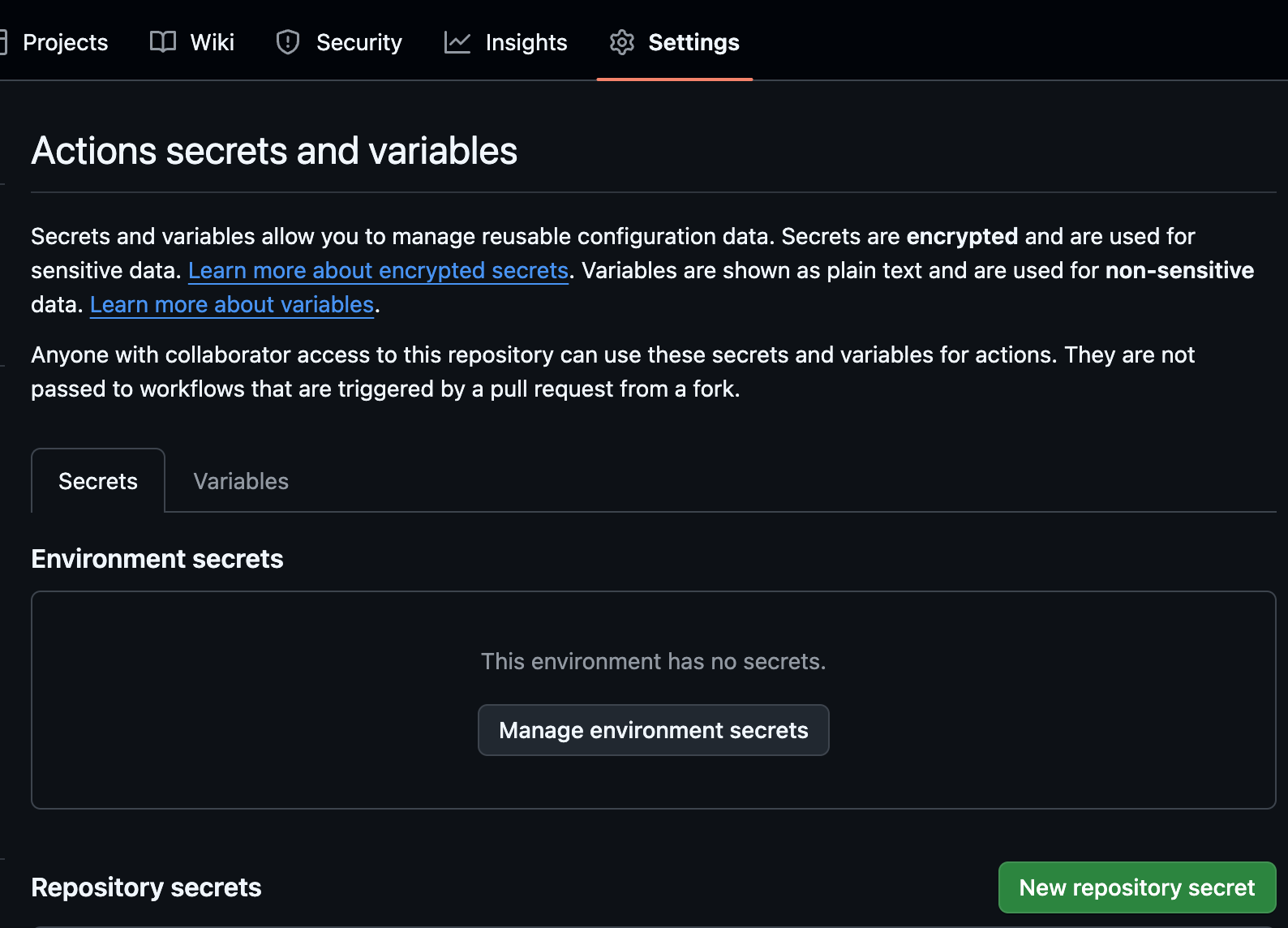Open "Learn more about encrypted secrets" link
Screen dimensions: 1288x928
[x=378, y=270]
